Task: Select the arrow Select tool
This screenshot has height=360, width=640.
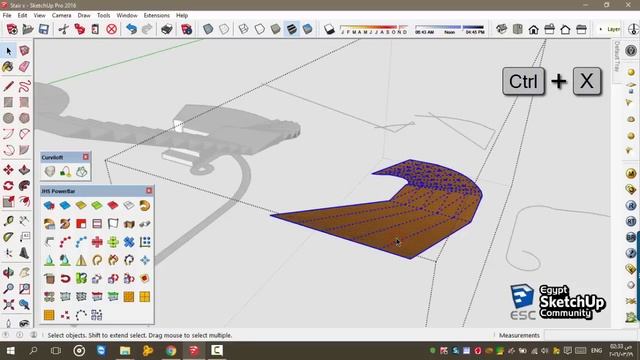Action: [9, 51]
